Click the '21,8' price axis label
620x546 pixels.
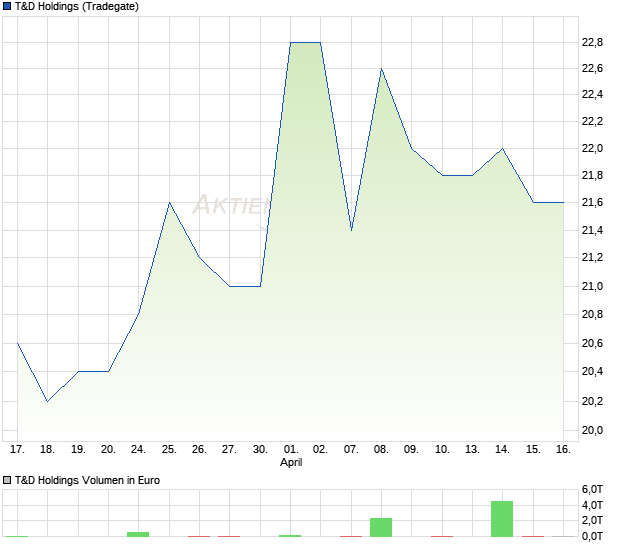[592, 175]
